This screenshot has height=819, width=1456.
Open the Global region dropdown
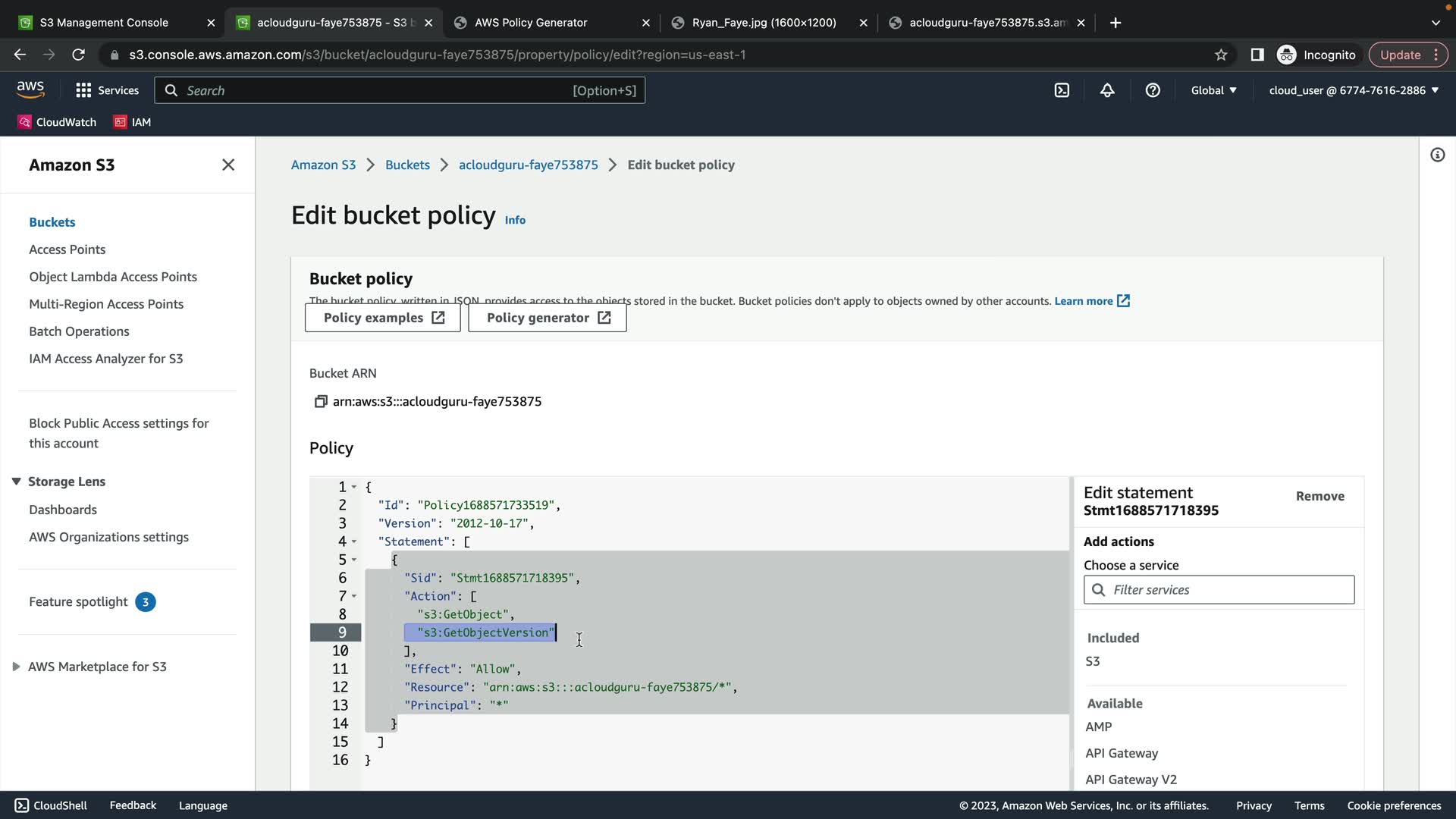(1213, 90)
